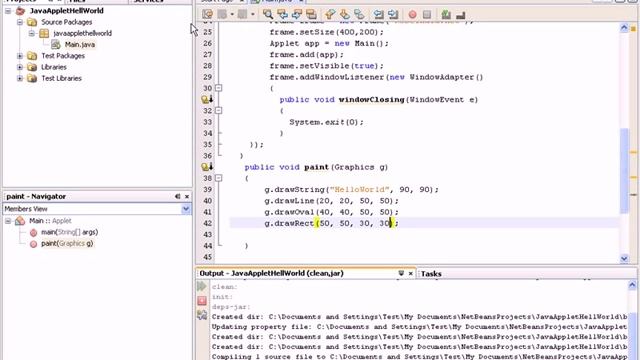The width and height of the screenshot is (640, 360).
Task: Close the paint - Navigator panel
Action: [187, 196]
